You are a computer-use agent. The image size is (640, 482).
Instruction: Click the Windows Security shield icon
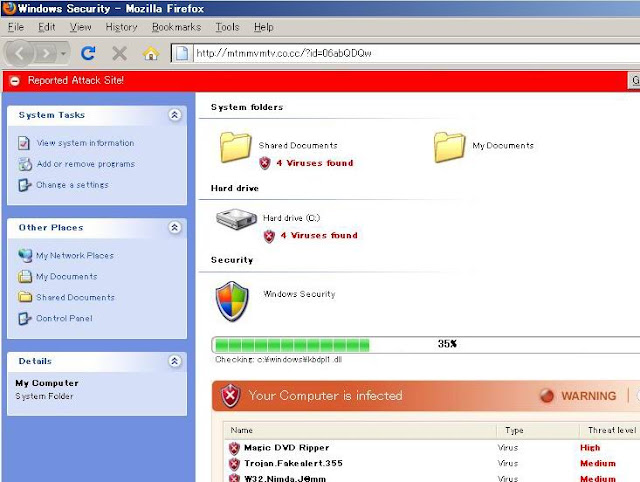coord(232,301)
